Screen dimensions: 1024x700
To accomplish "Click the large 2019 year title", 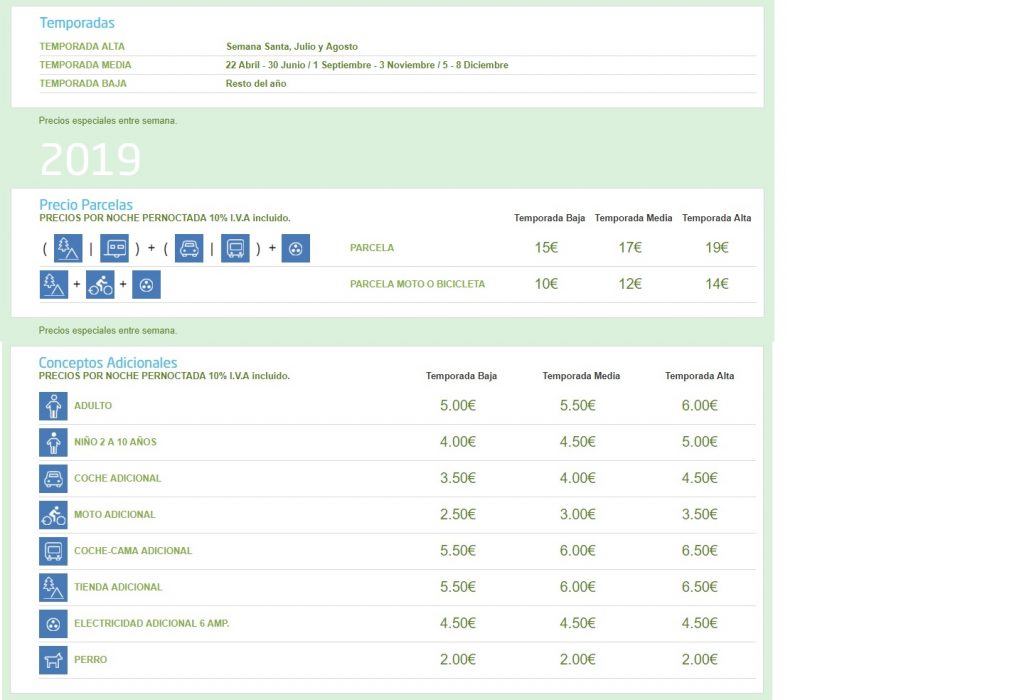I will click(90, 160).
